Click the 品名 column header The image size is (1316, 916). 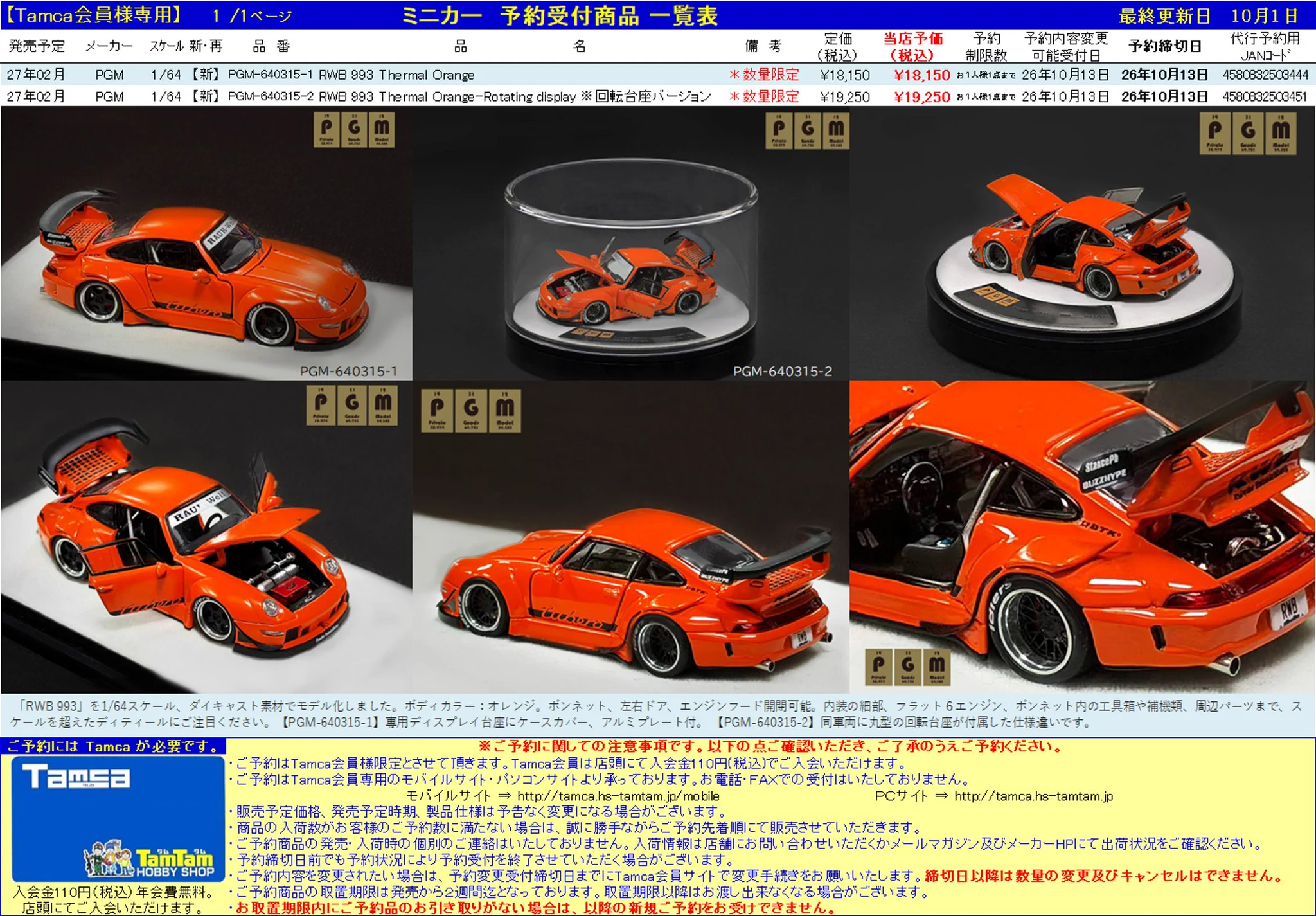pyautogui.click(x=519, y=46)
